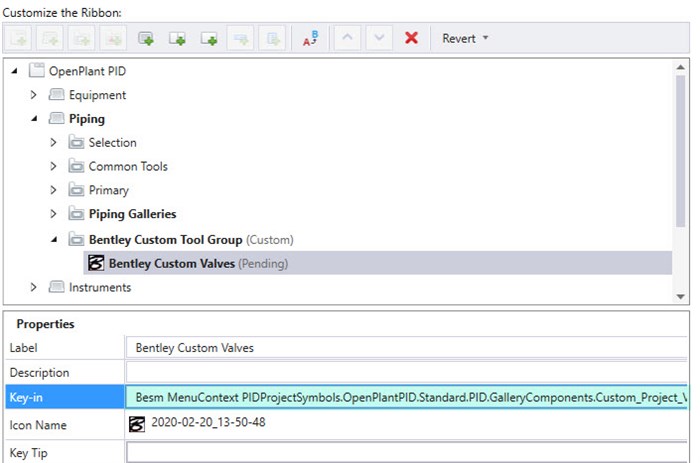Collapse the Piping node
The width and height of the screenshot is (700, 463).
tap(34, 118)
